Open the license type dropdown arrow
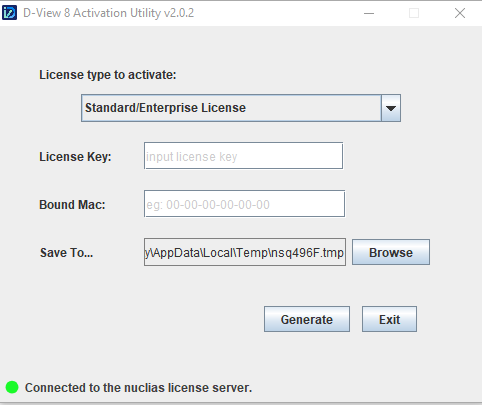 coord(391,108)
